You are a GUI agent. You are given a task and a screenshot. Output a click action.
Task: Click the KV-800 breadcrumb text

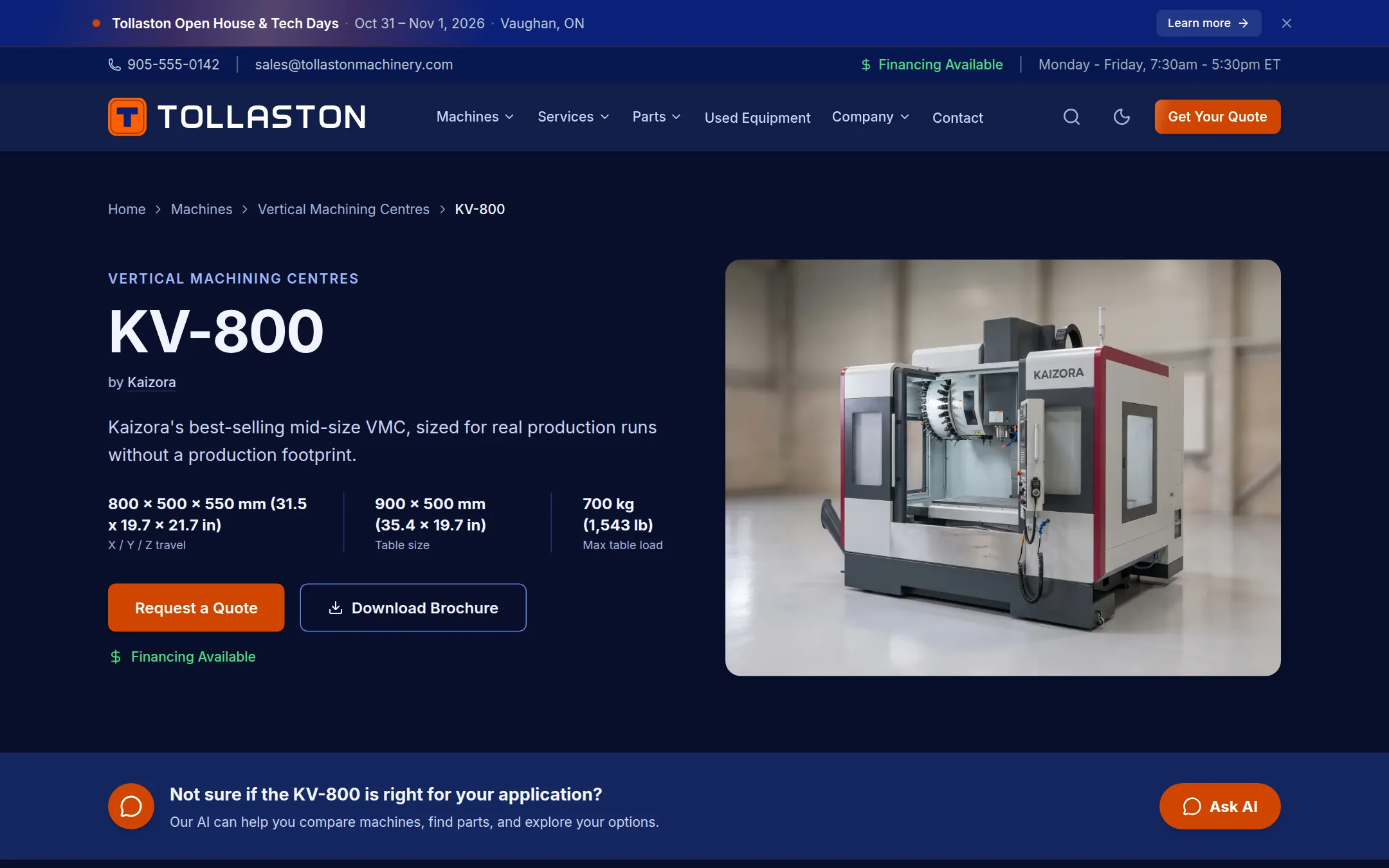[x=480, y=209]
